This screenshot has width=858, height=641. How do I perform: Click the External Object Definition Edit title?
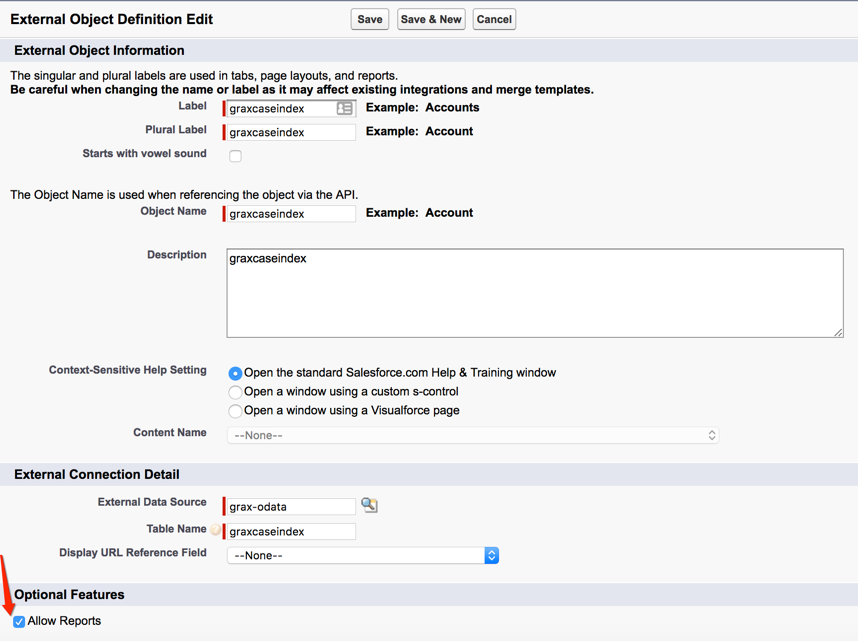[x=112, y=19]
